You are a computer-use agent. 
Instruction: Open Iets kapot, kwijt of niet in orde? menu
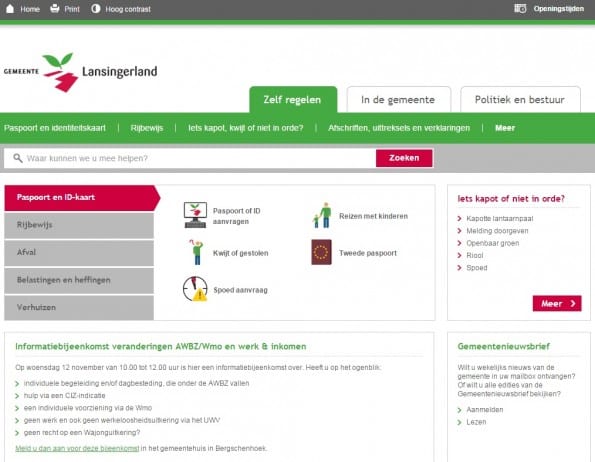[246, 128]
